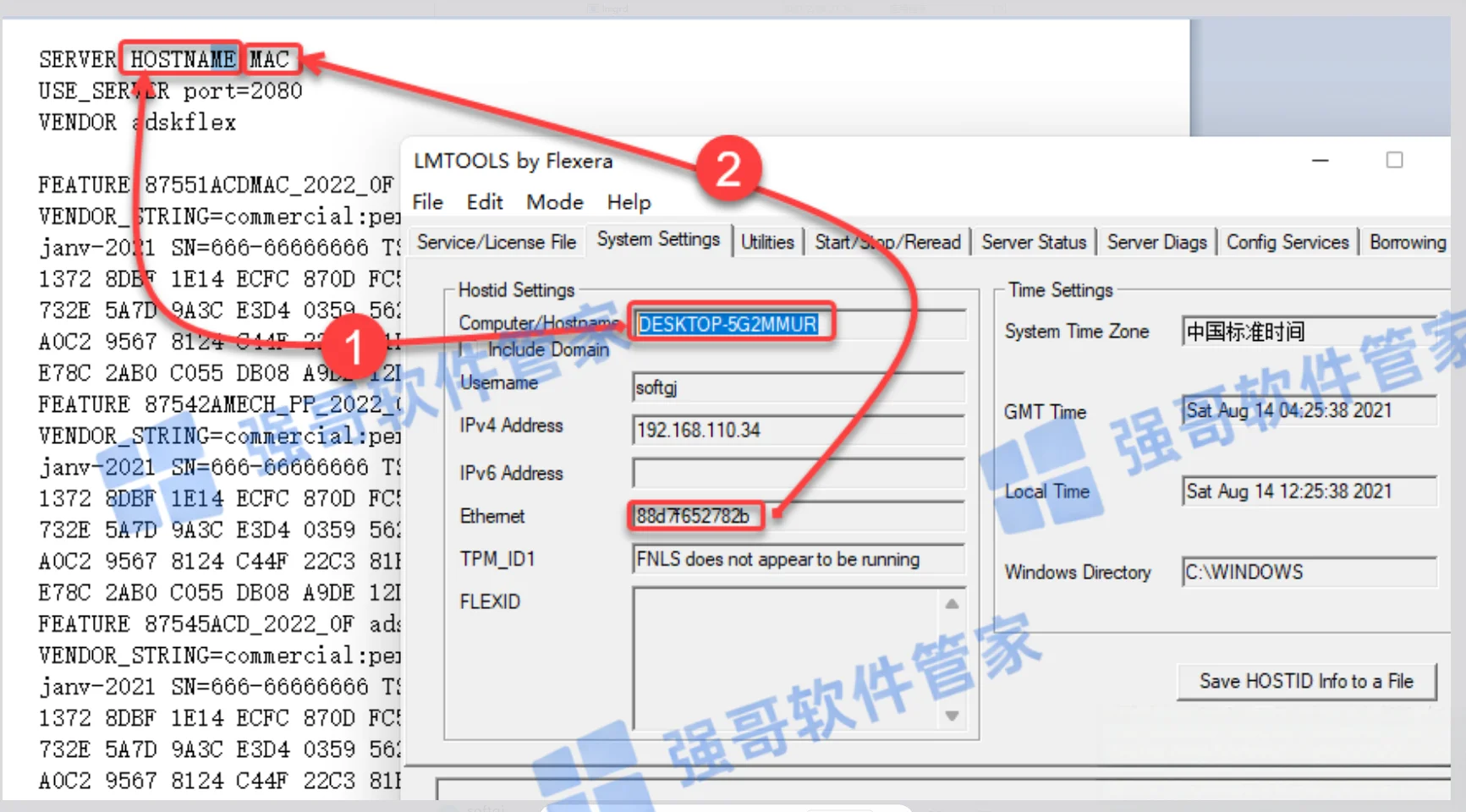The width and height of the screenshot is (1466, 812).
Task: Toggle the Include Domain checkbox
Action: [x=465, y=349]
